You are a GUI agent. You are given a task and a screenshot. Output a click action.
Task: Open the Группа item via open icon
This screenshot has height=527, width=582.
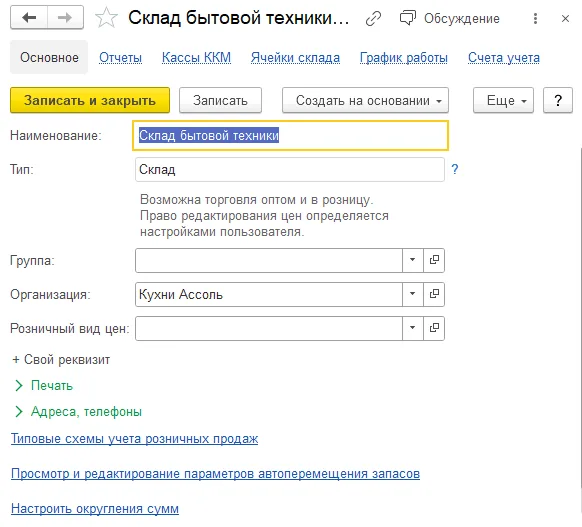[434, 261]
